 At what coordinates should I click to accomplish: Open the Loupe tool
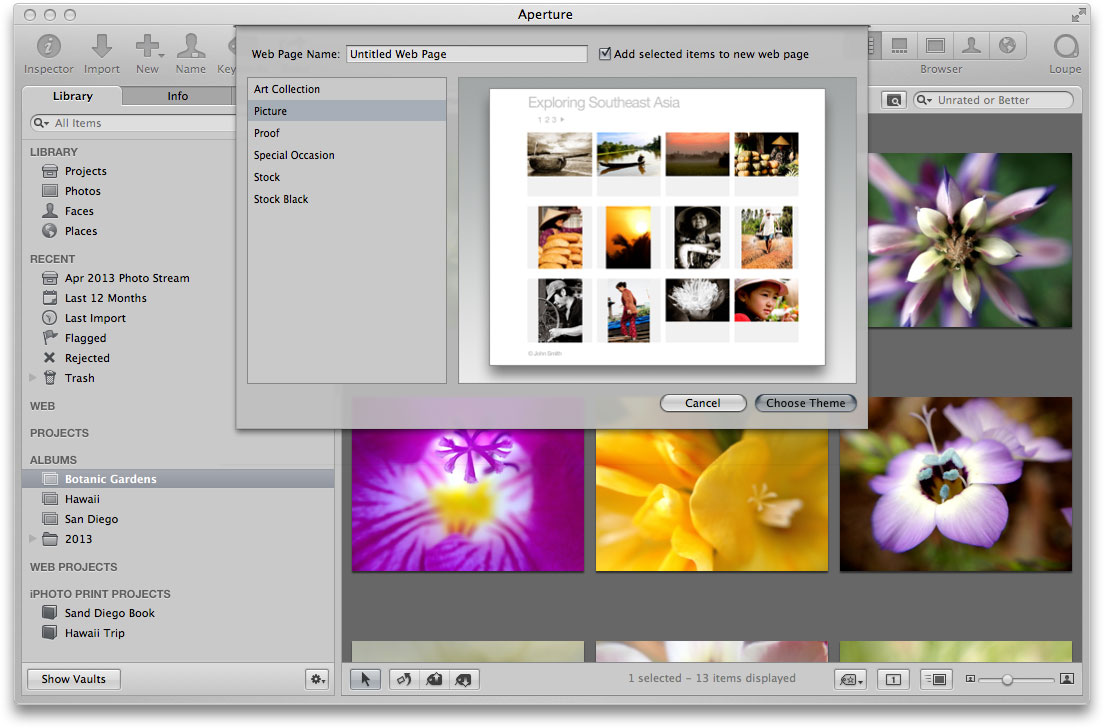pyautogui.click(x=1066, y=47)
